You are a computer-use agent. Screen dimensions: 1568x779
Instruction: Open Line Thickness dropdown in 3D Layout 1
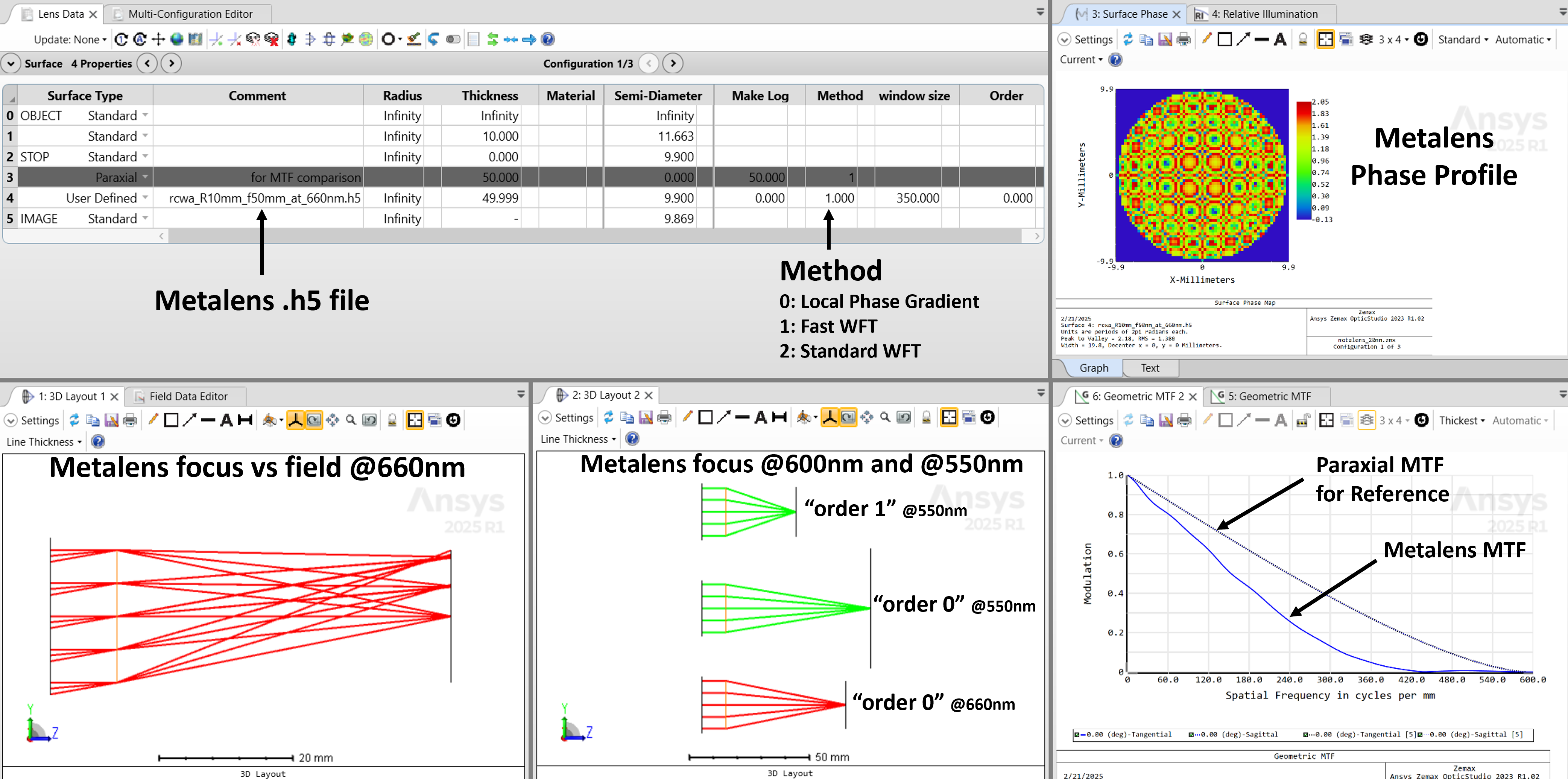tap(44, 441)
